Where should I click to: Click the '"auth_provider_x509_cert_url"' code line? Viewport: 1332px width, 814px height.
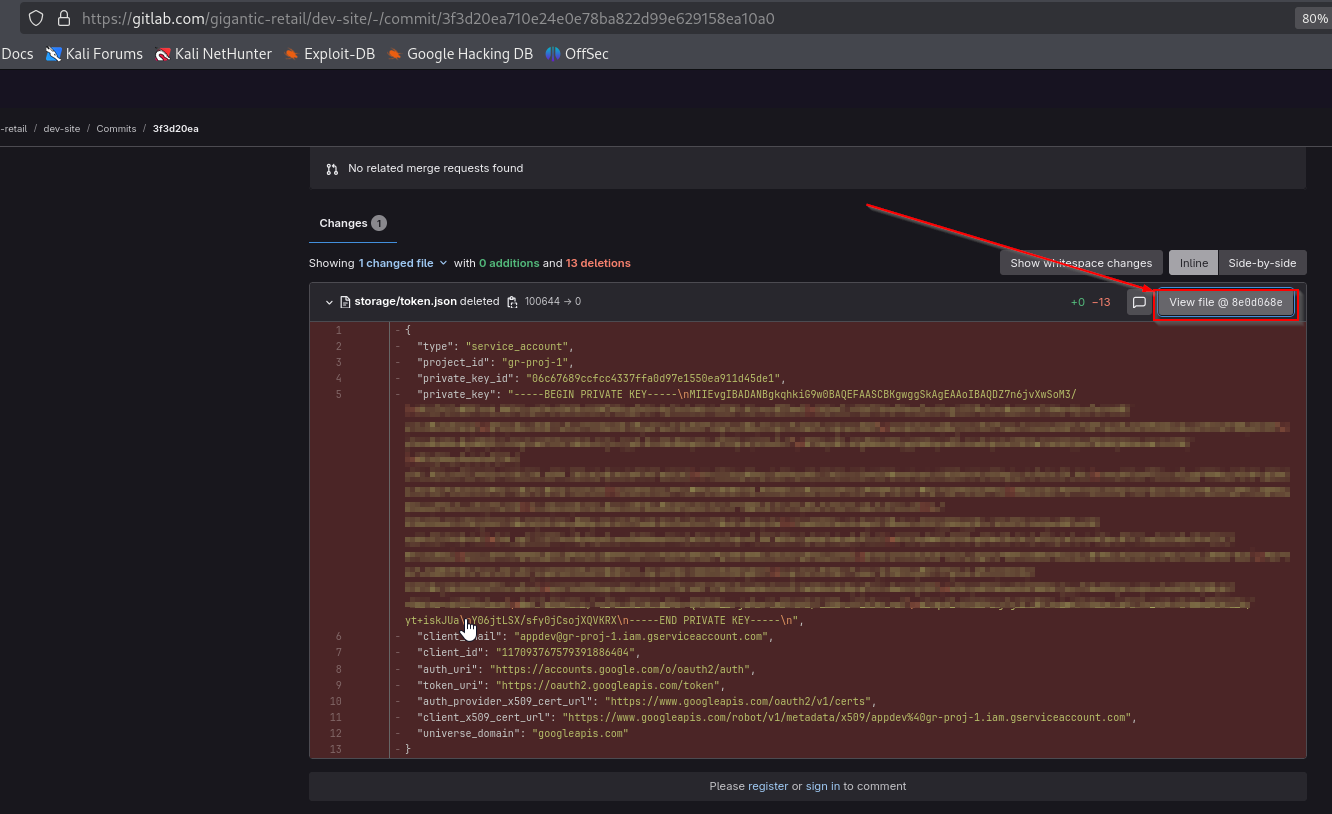click(x=646, y=701)
